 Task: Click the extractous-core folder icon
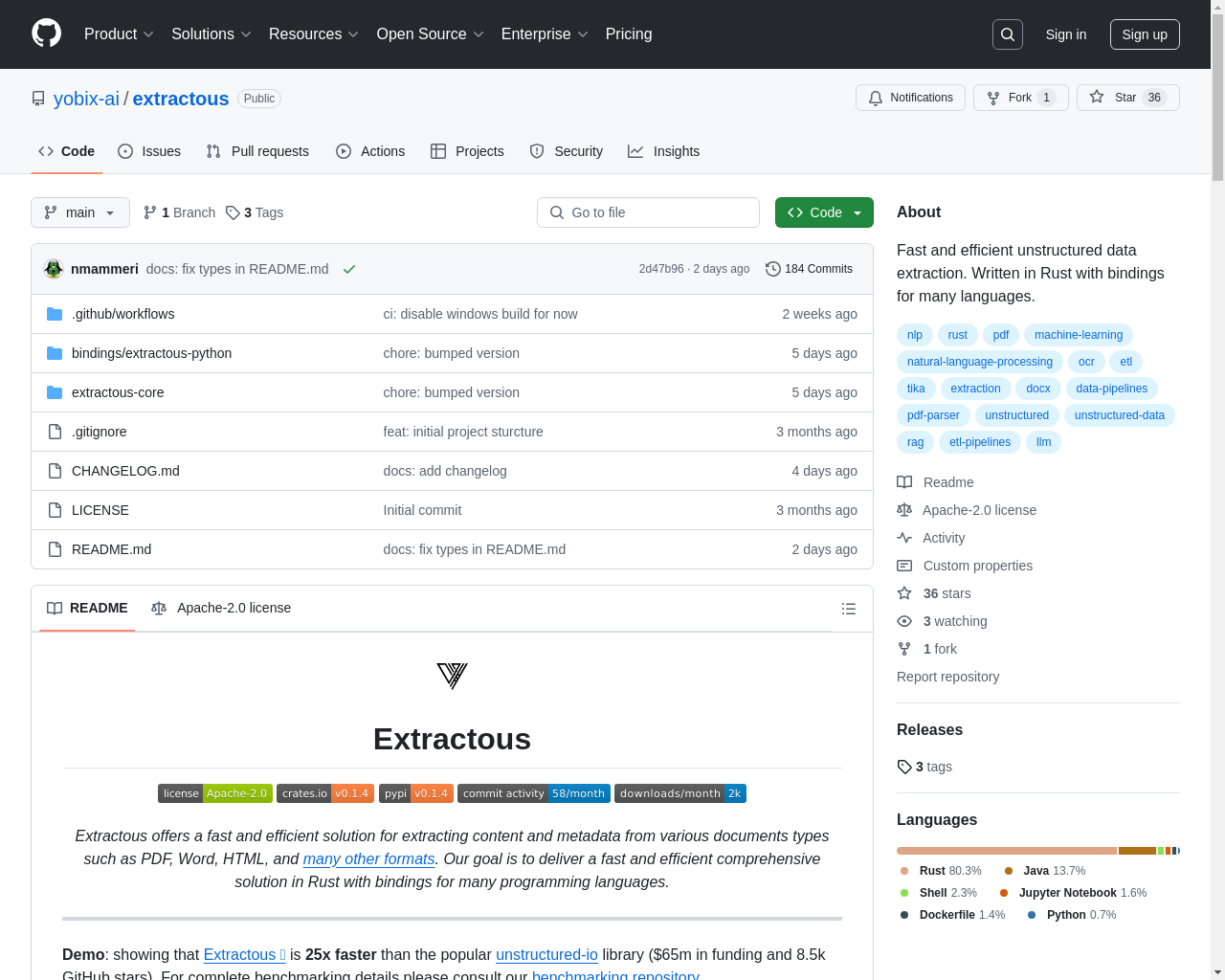coord(55,392)
